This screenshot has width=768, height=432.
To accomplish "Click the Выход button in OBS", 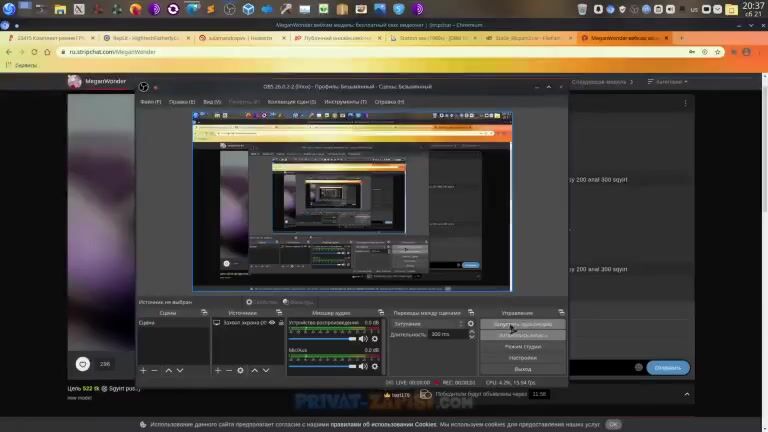I will (522, 369).
